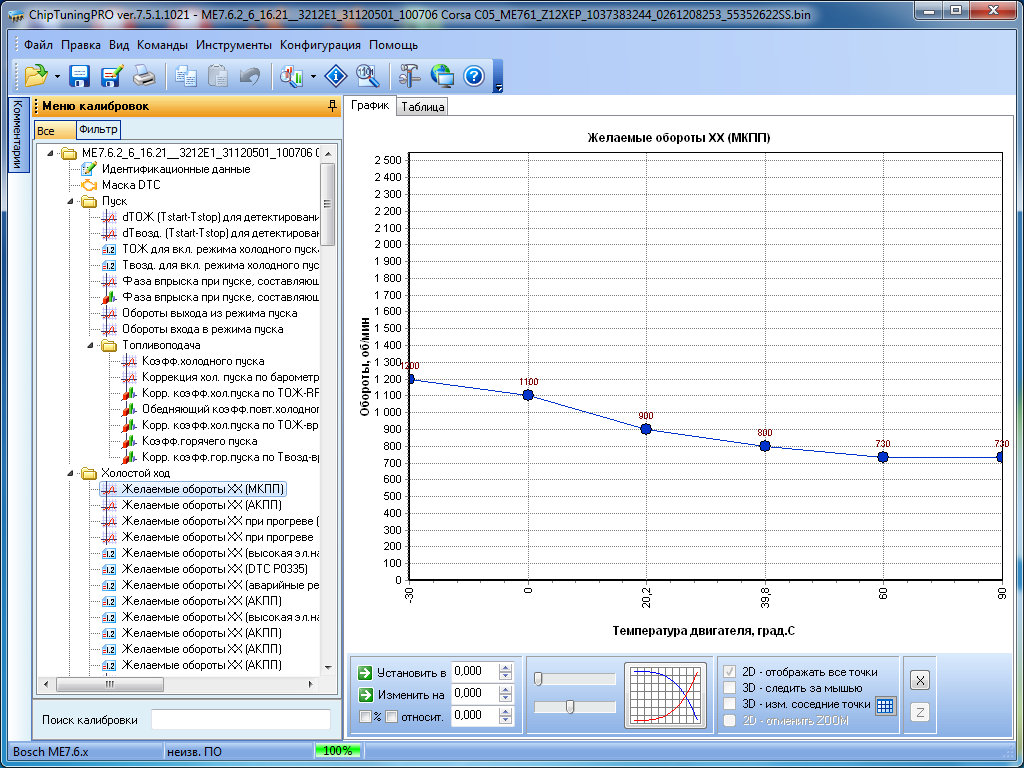The height and width of the screenshot is (768, 1024).
Task: Click the Help question mark icon
Action: (x=474, y=76)
